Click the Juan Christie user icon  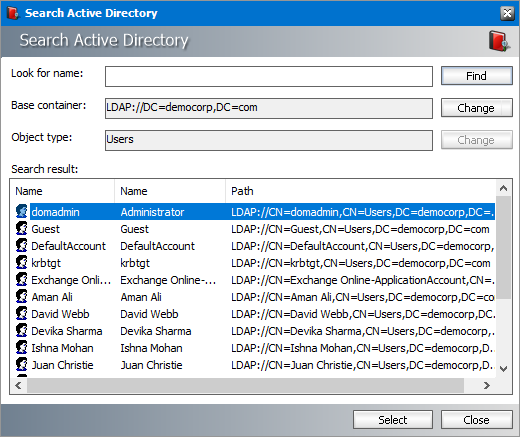click(22, 365)
